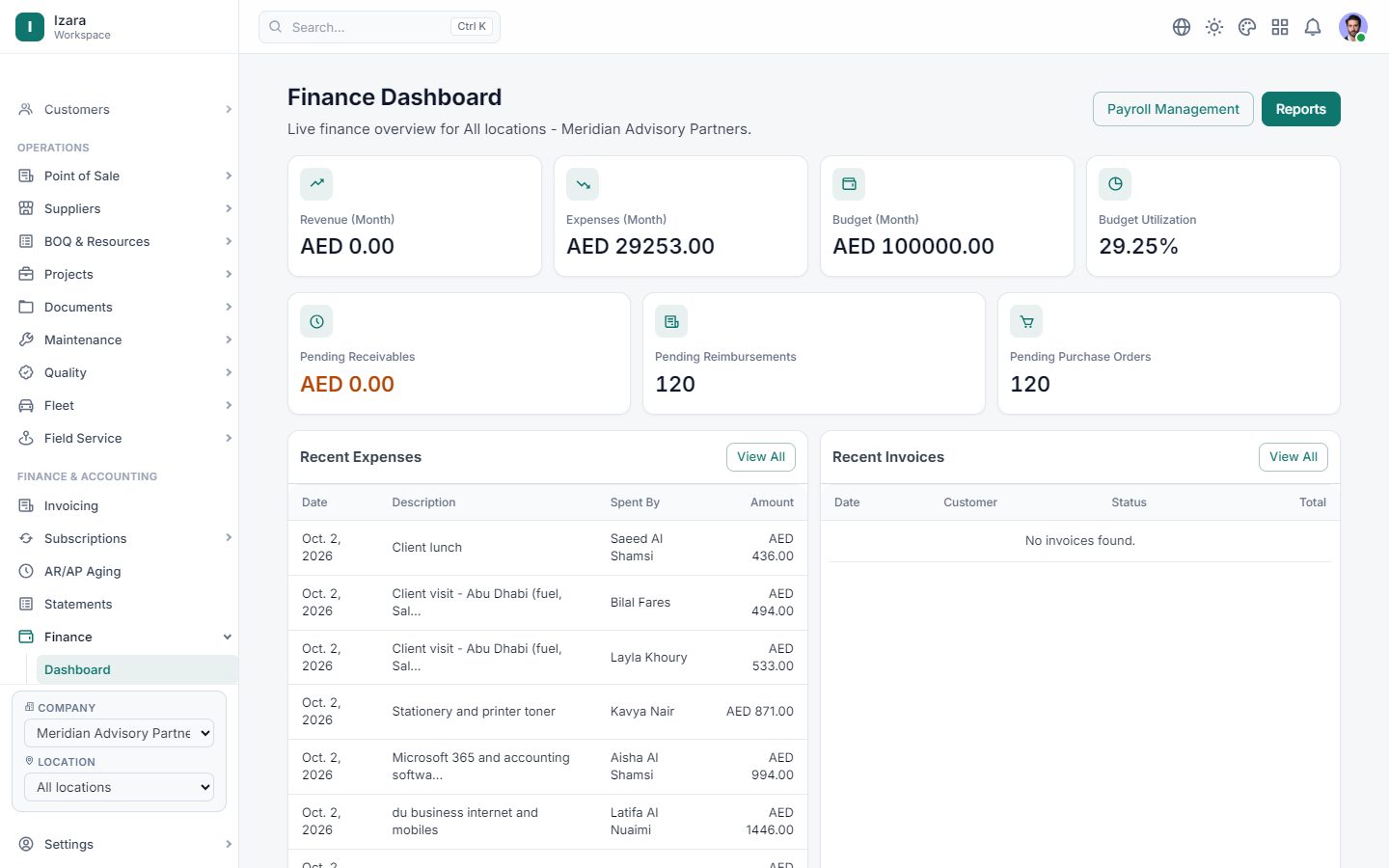Click the globe language icon
Image resolution: width=1389 pixels, height=868 pixels.
coord(1182,27)
